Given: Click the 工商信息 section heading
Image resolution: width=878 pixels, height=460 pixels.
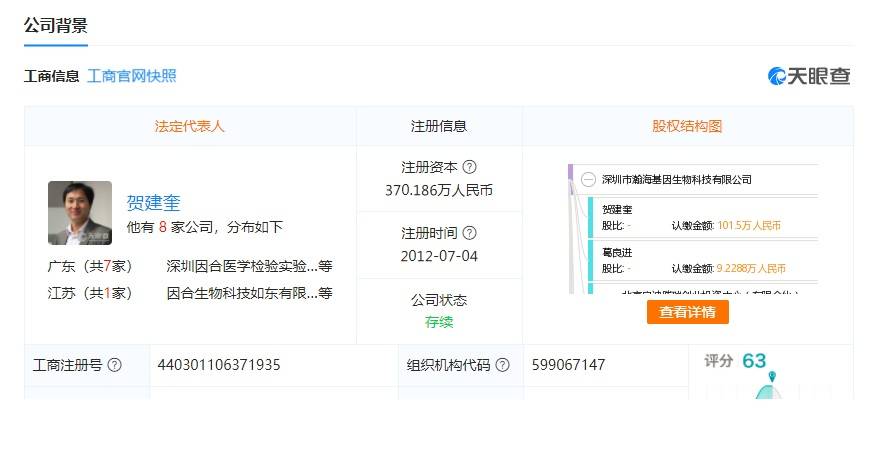Looking at the screenshot, I should point(52,76).
